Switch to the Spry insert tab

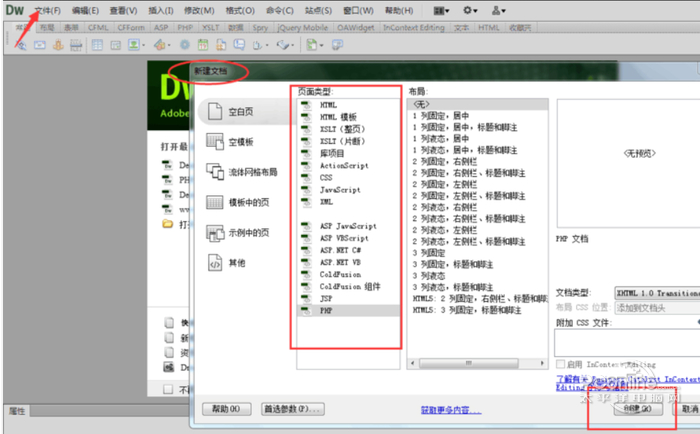click(x=260, y=28)
